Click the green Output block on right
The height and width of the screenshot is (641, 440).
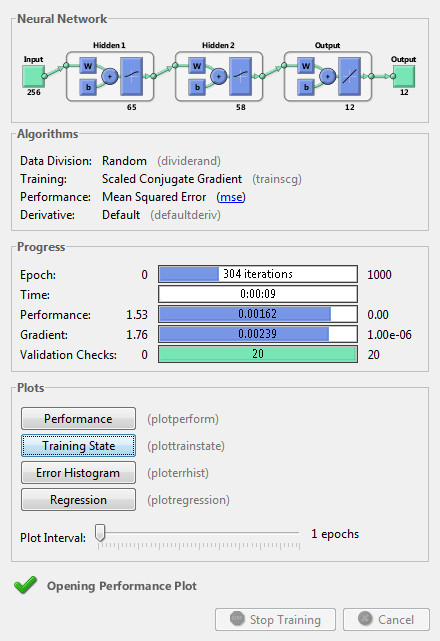coord(404,76)
